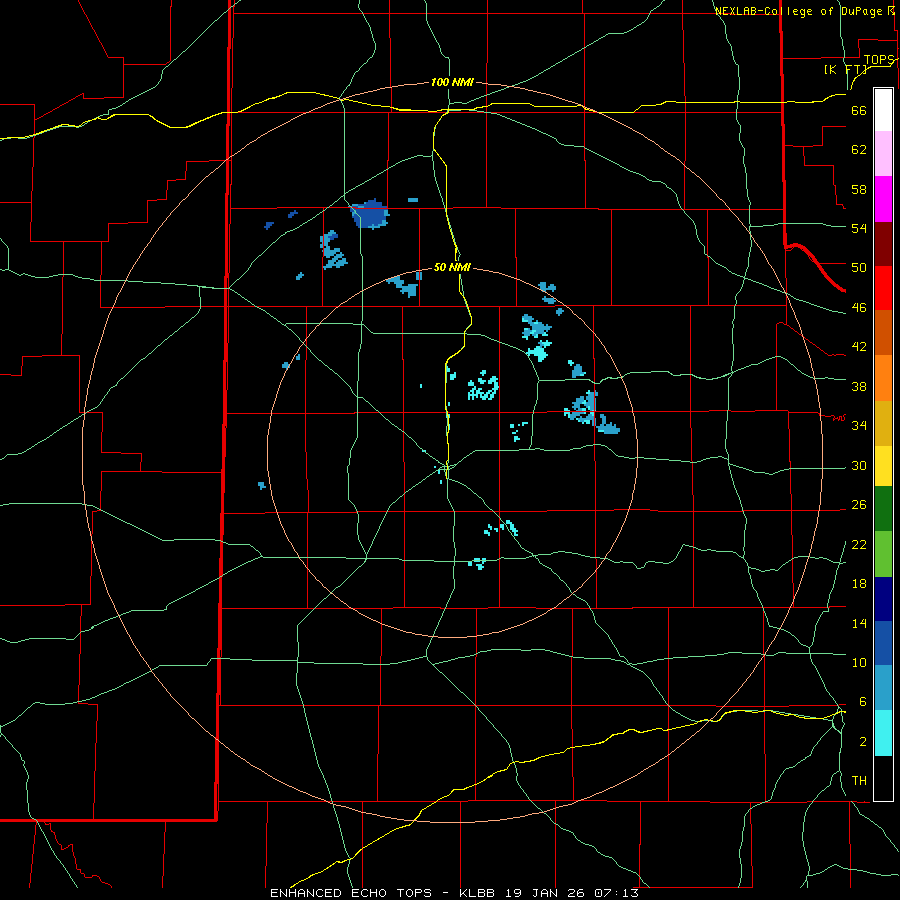
Task: Click the 19 JAN 26 07:13 timestamp
Action: [572, 893]
